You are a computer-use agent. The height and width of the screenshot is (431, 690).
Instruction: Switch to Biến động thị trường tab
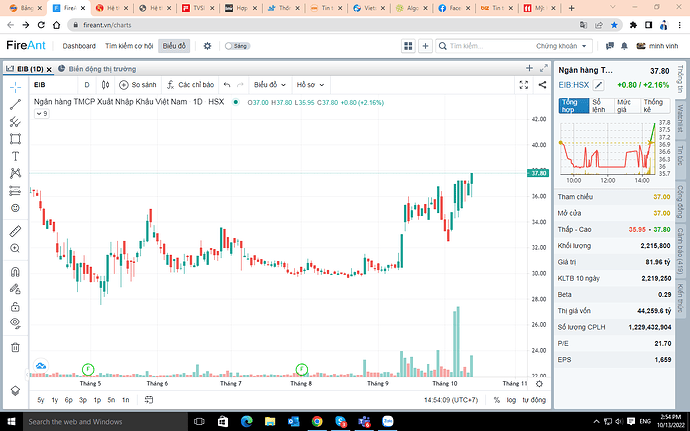point(98,69)
